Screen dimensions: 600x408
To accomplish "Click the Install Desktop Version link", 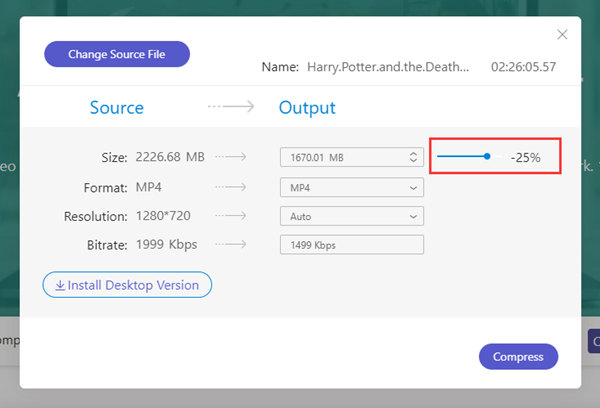I will [127, 285].
